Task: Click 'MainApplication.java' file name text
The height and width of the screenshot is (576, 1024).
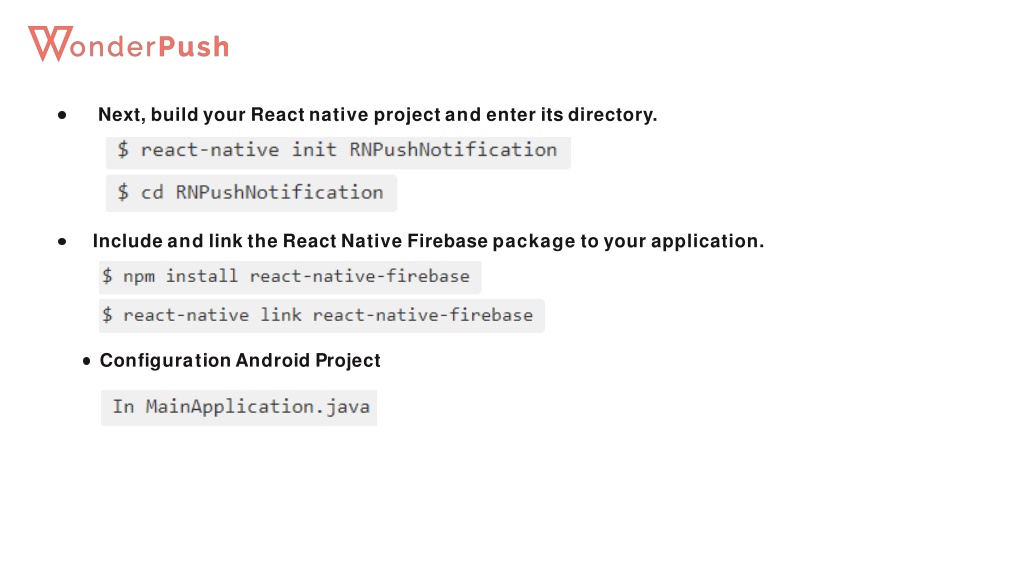Action: (x=258, y=408)
